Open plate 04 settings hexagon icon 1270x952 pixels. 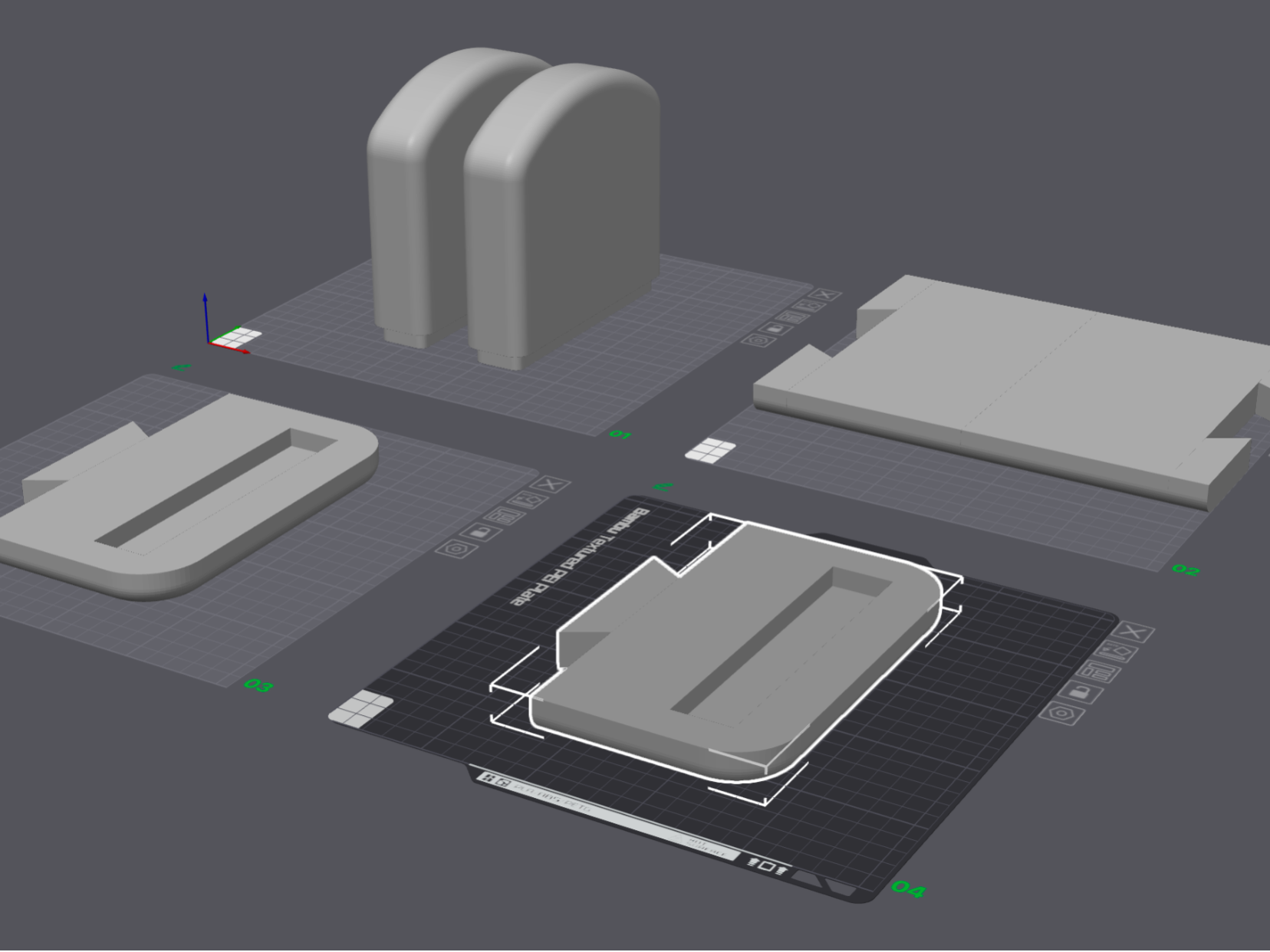[x=1061, y=714]
